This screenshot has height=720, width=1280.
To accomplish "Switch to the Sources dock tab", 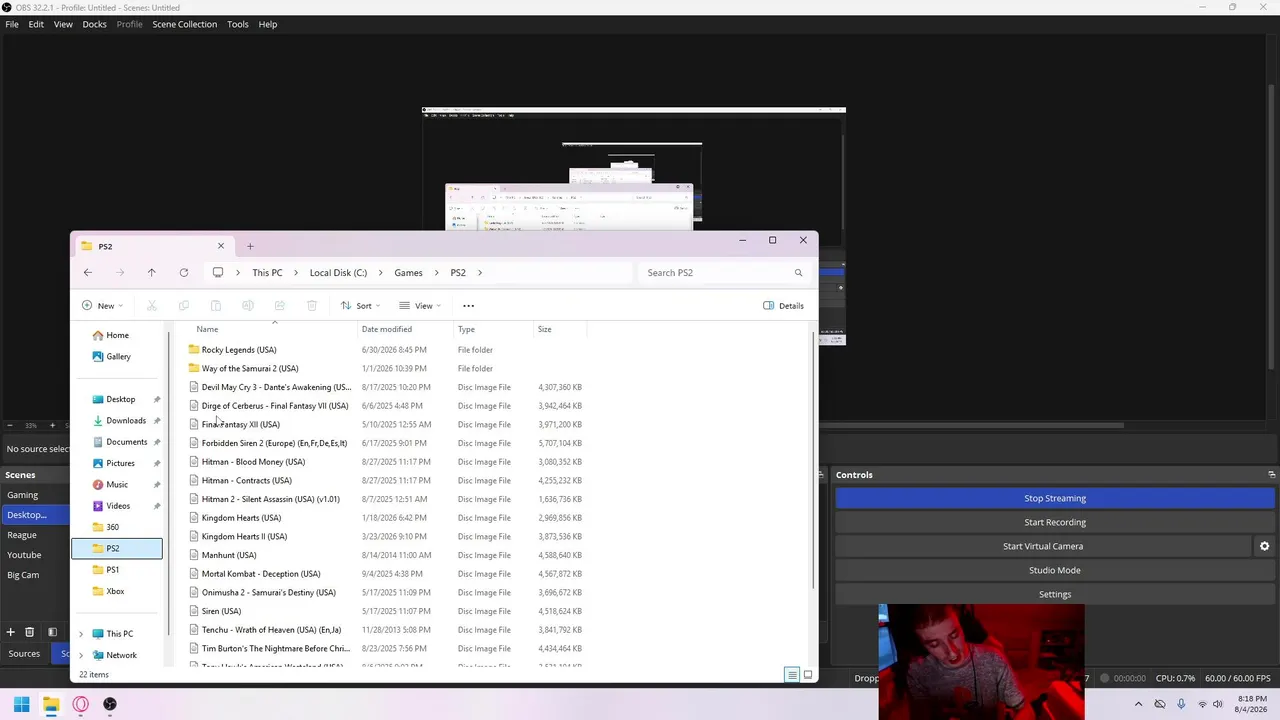I will (24, 654).
